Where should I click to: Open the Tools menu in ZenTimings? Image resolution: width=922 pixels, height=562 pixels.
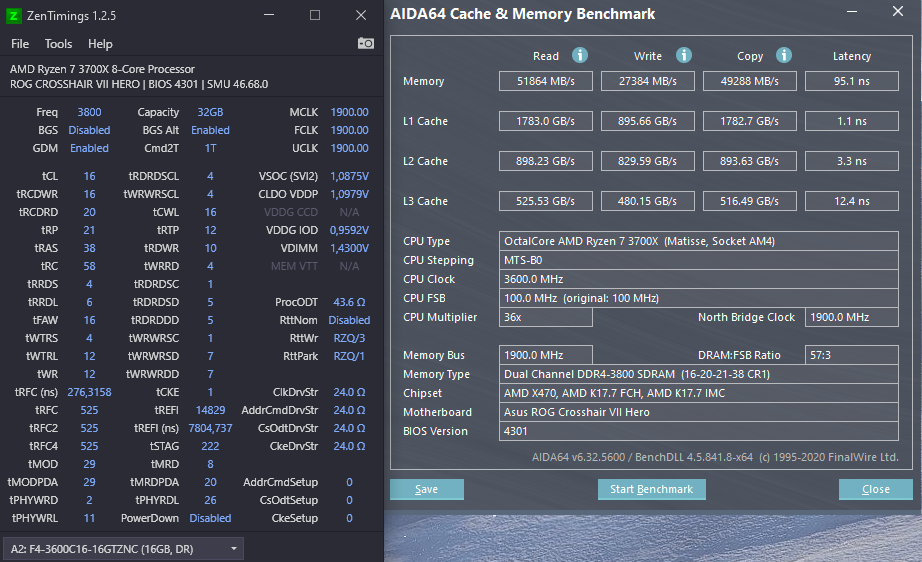pos(58,44)
